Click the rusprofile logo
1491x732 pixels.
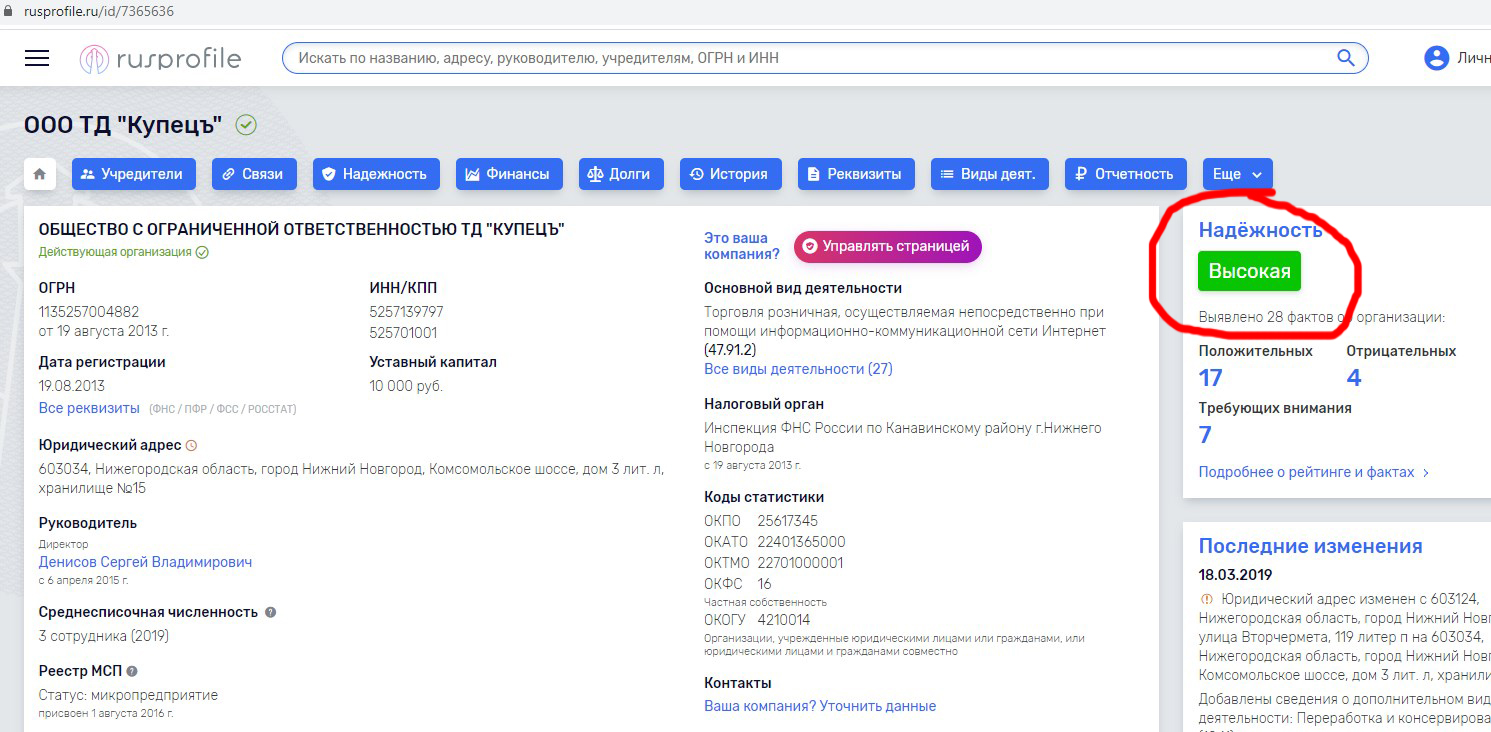160,59
